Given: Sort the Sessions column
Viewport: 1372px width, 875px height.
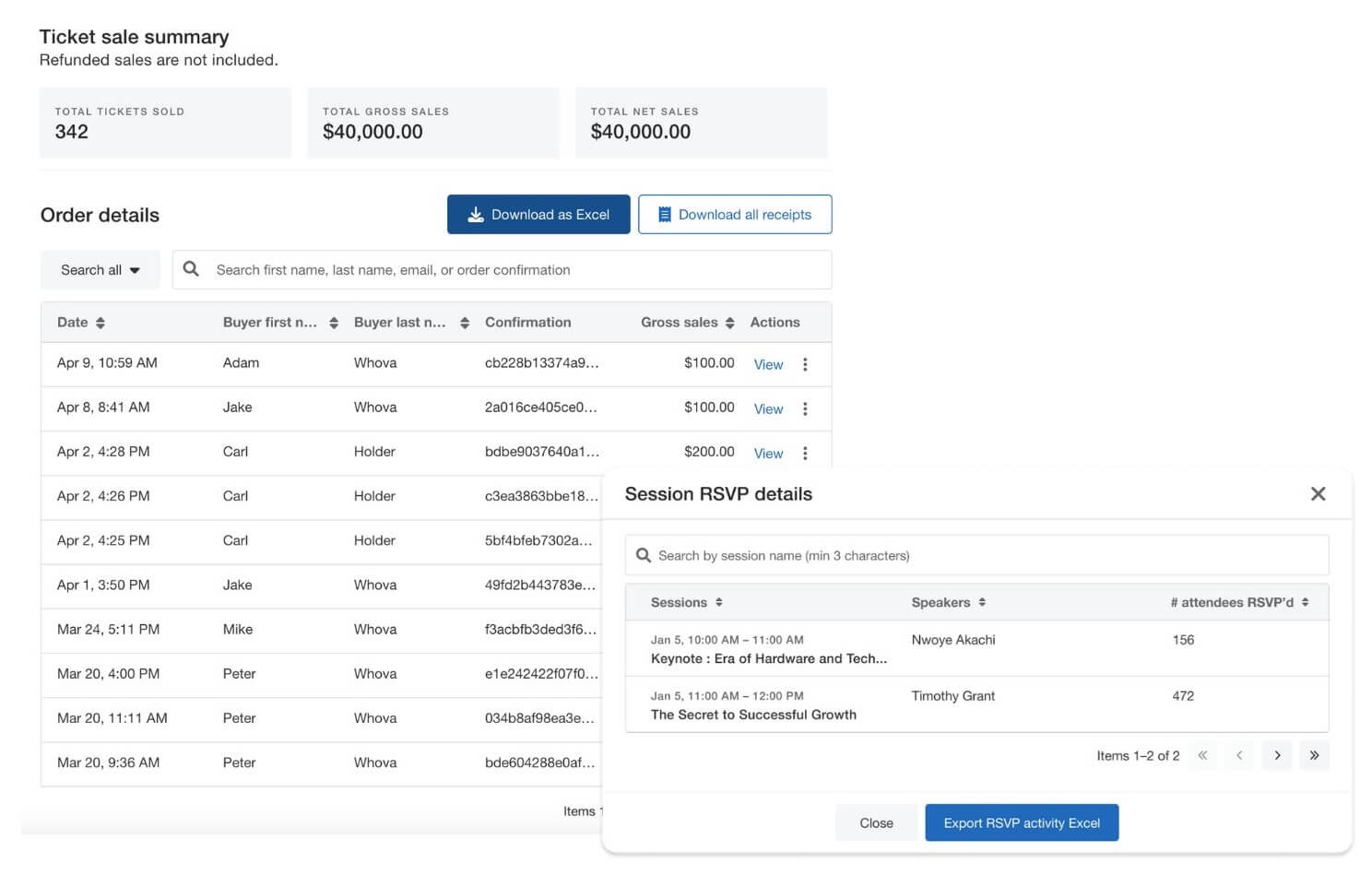Looking at the screenshot, I should pos(718,601).
